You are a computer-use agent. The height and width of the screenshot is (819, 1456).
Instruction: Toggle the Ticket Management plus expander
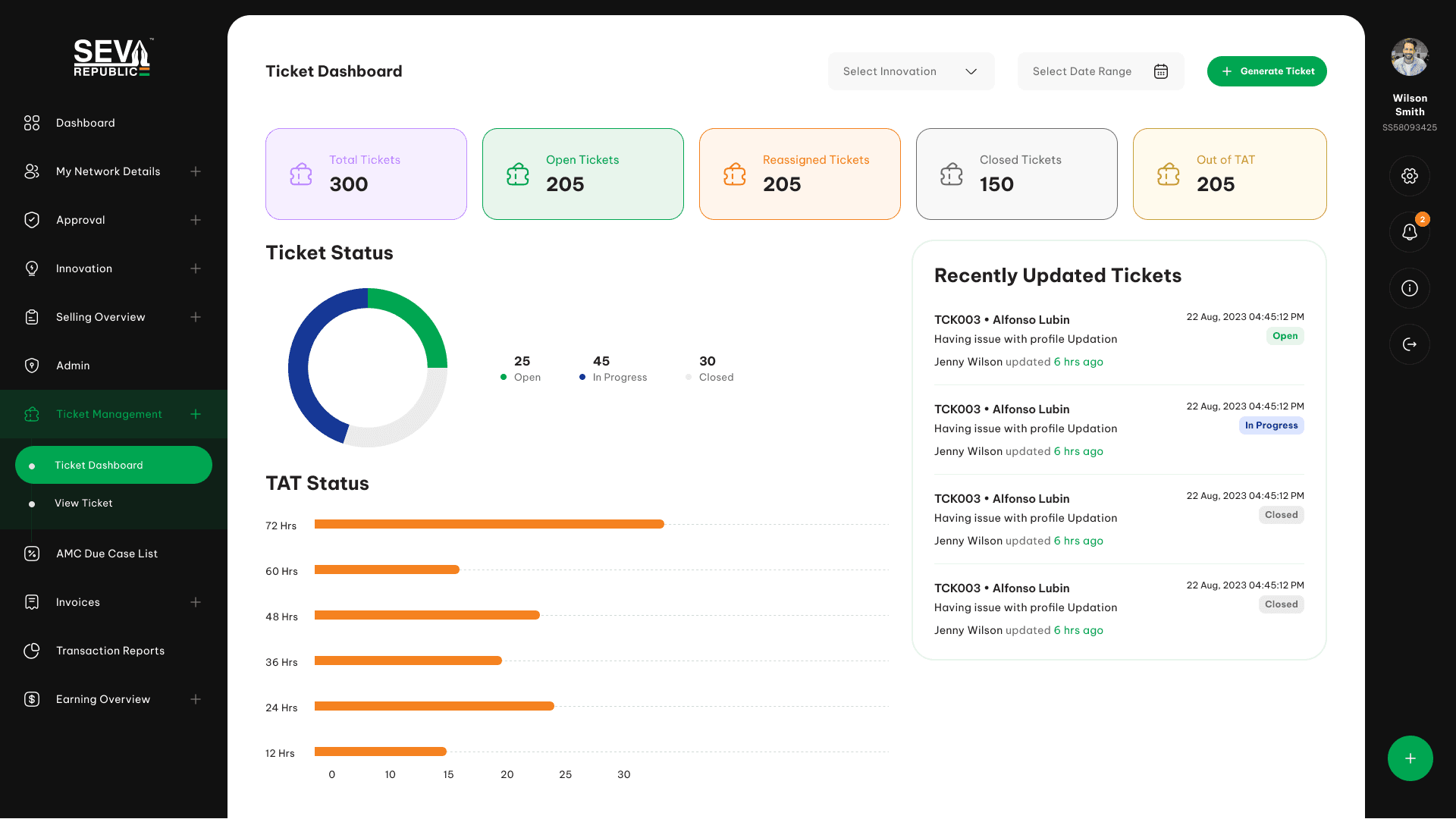(x=196, y=414)
